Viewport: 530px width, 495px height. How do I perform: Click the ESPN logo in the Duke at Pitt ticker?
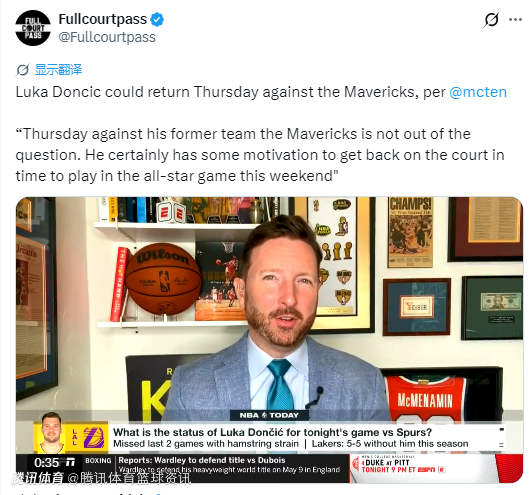click(426, 469)
